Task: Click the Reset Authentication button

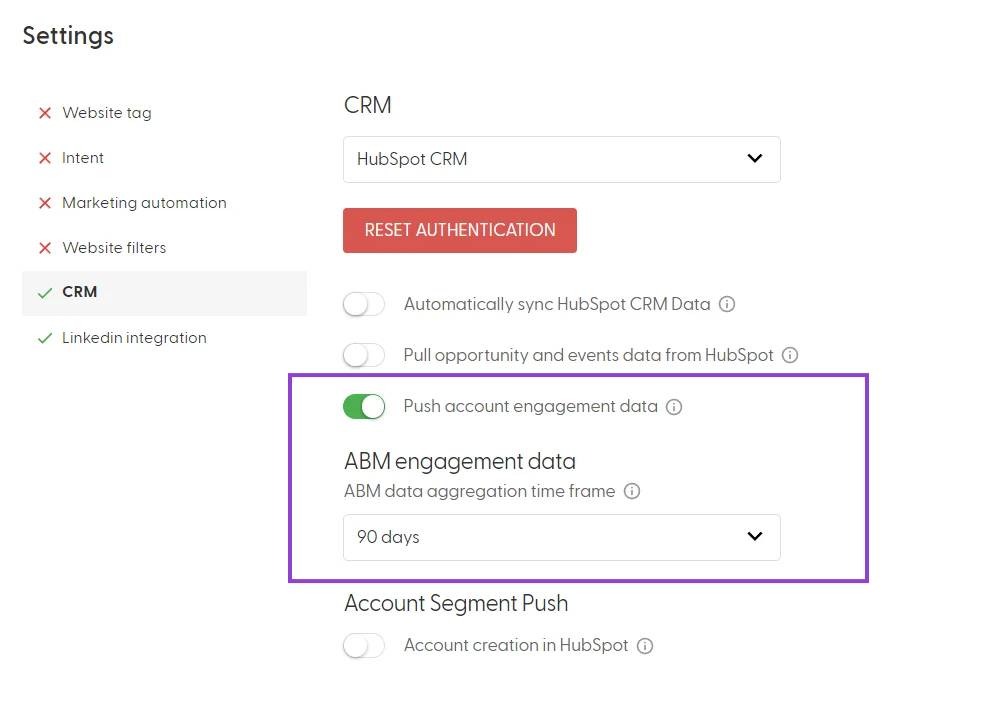Action: [x=460, y=230]
